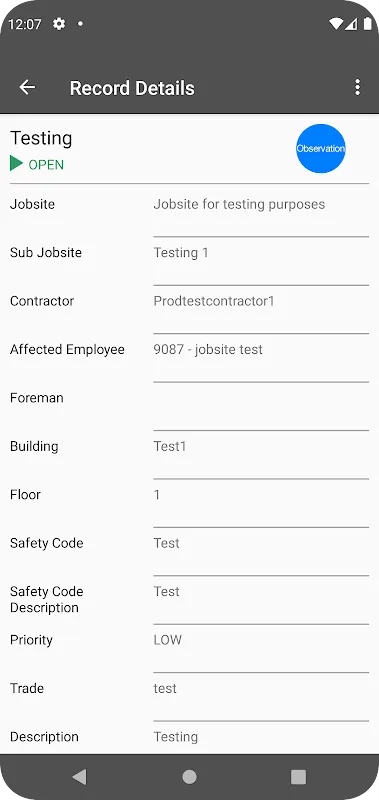
Task: Tap the Description field Testing
Action: 261,739
